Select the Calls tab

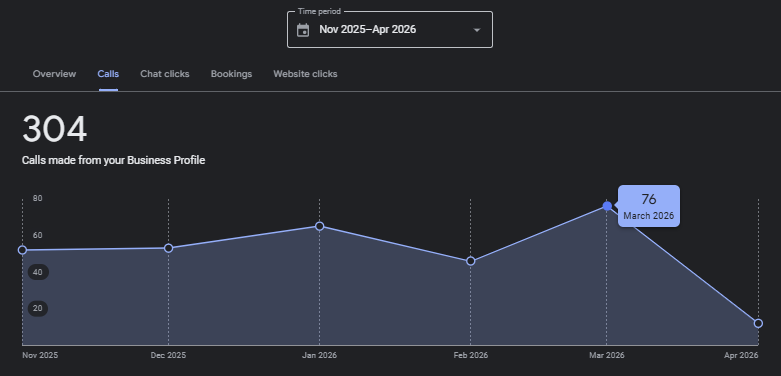click(108, 74)
